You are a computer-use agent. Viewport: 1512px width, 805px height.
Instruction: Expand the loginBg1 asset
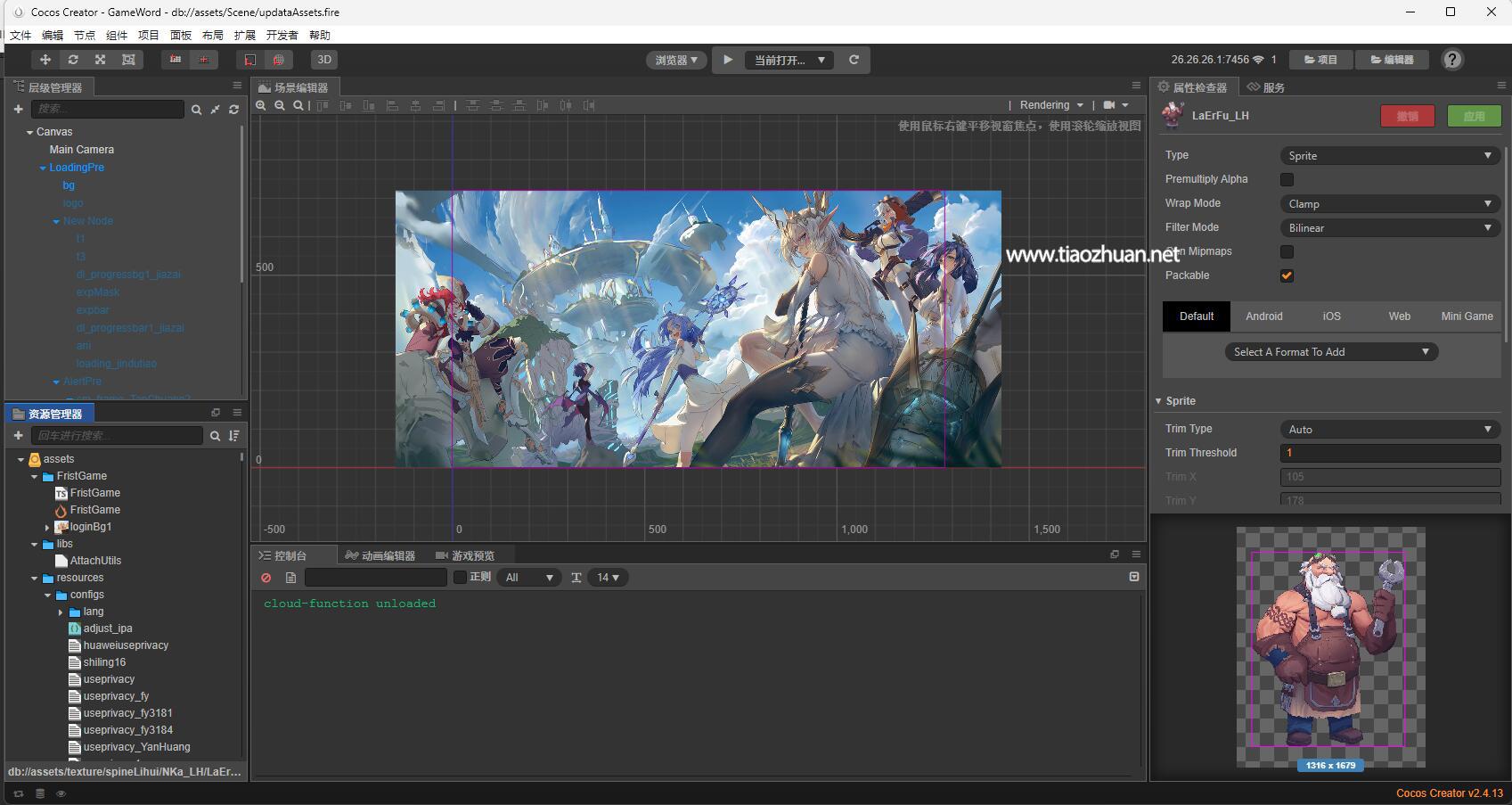pos(47,528)
